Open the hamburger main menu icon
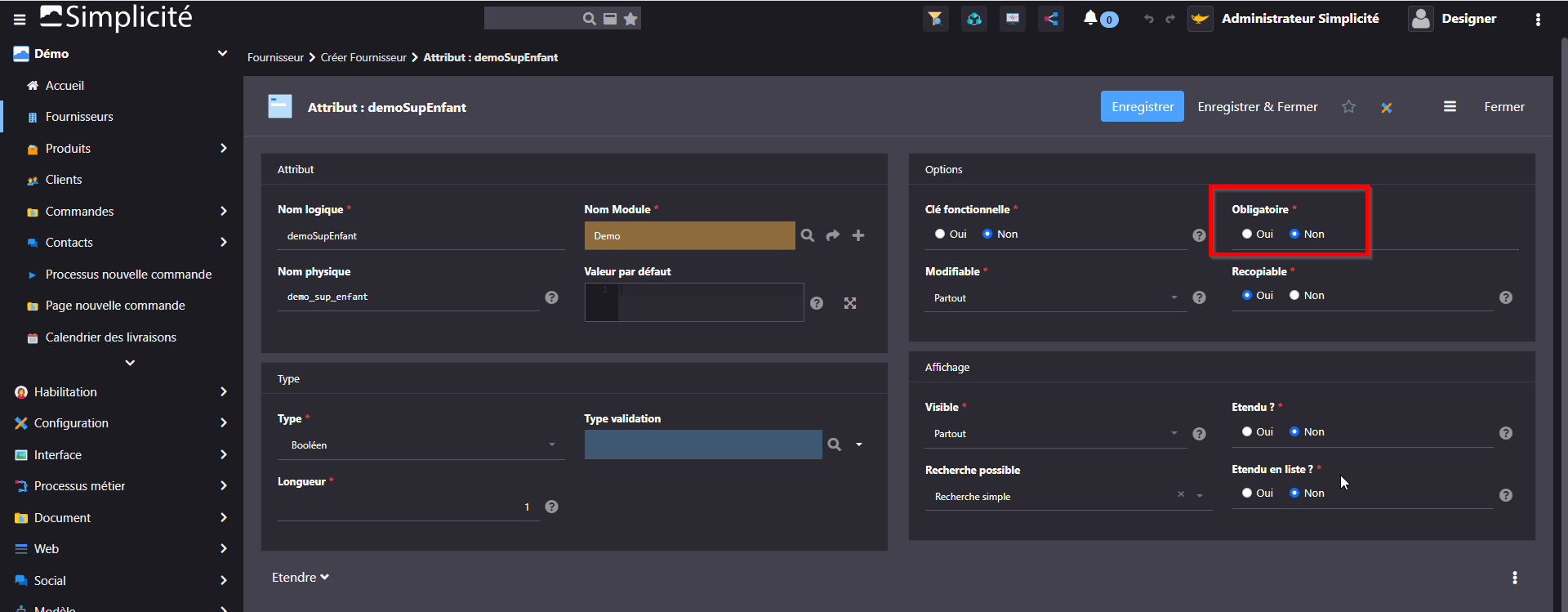 [x=20, y=19]
